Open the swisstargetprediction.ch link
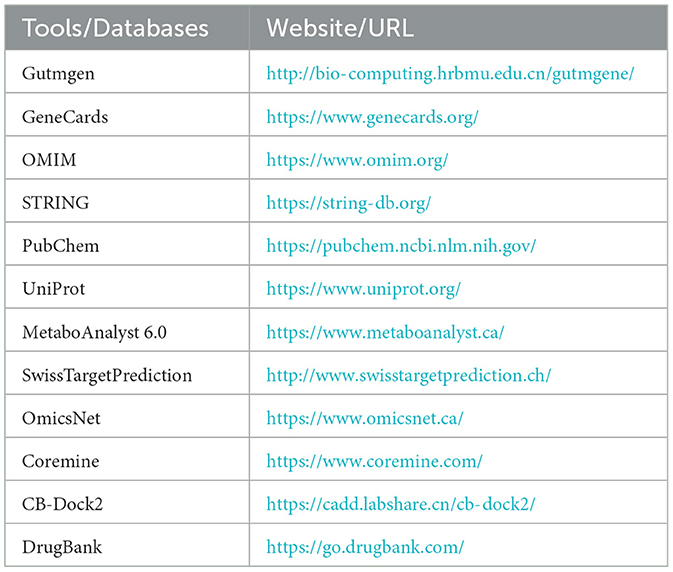Image resolution: width=673 pixels, height=572 pixels. point(408,375)
